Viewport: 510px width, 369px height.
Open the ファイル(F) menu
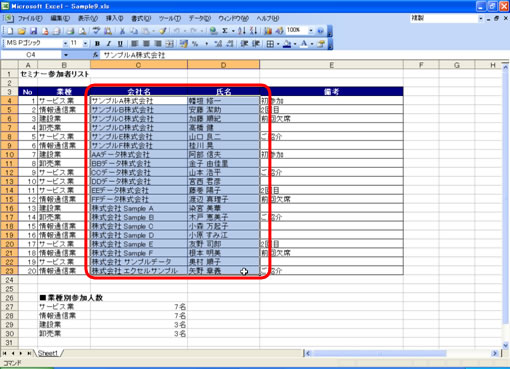tap(30, 18)
